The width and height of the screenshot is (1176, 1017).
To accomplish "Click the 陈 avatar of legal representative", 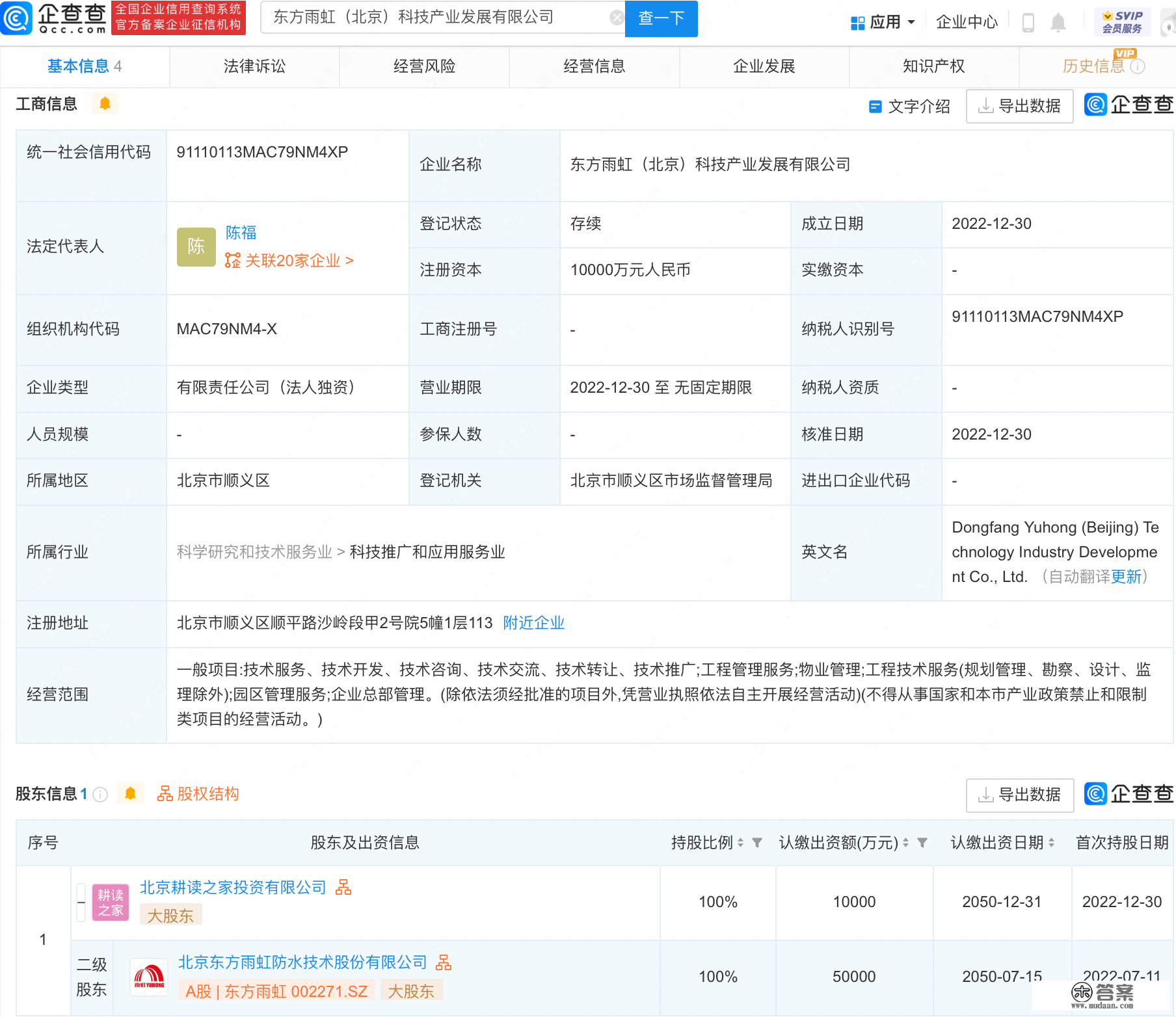I will (x=196, y=246).
